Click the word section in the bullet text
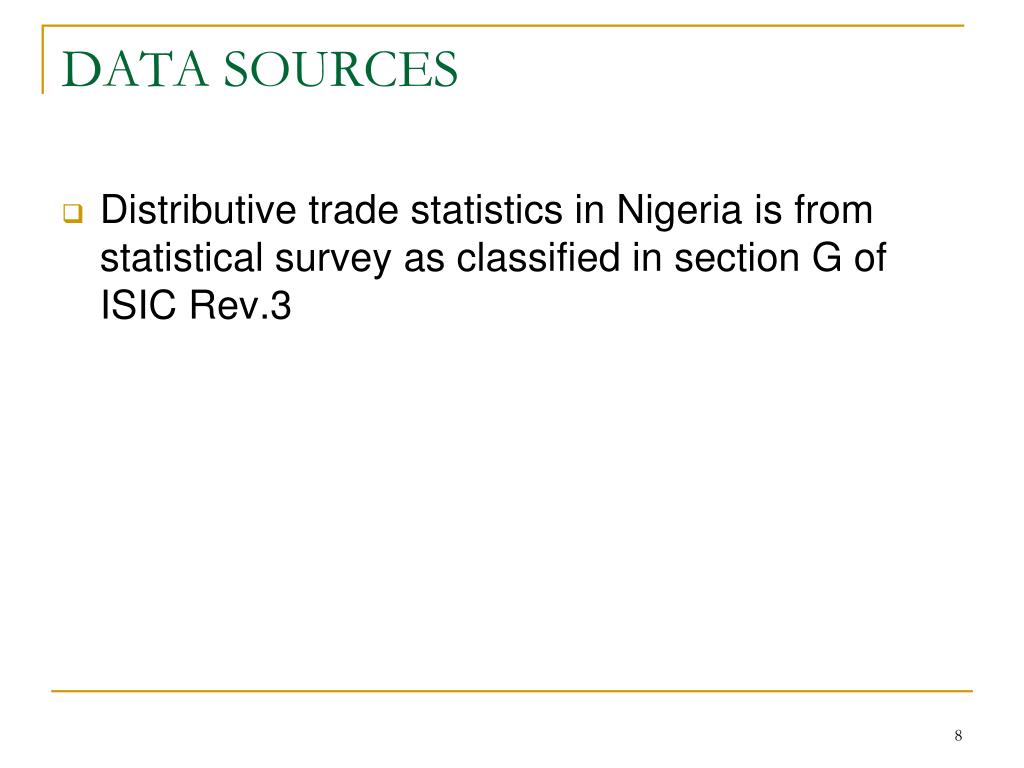Viewport: 1024px width, 768px height. [737, 257]
